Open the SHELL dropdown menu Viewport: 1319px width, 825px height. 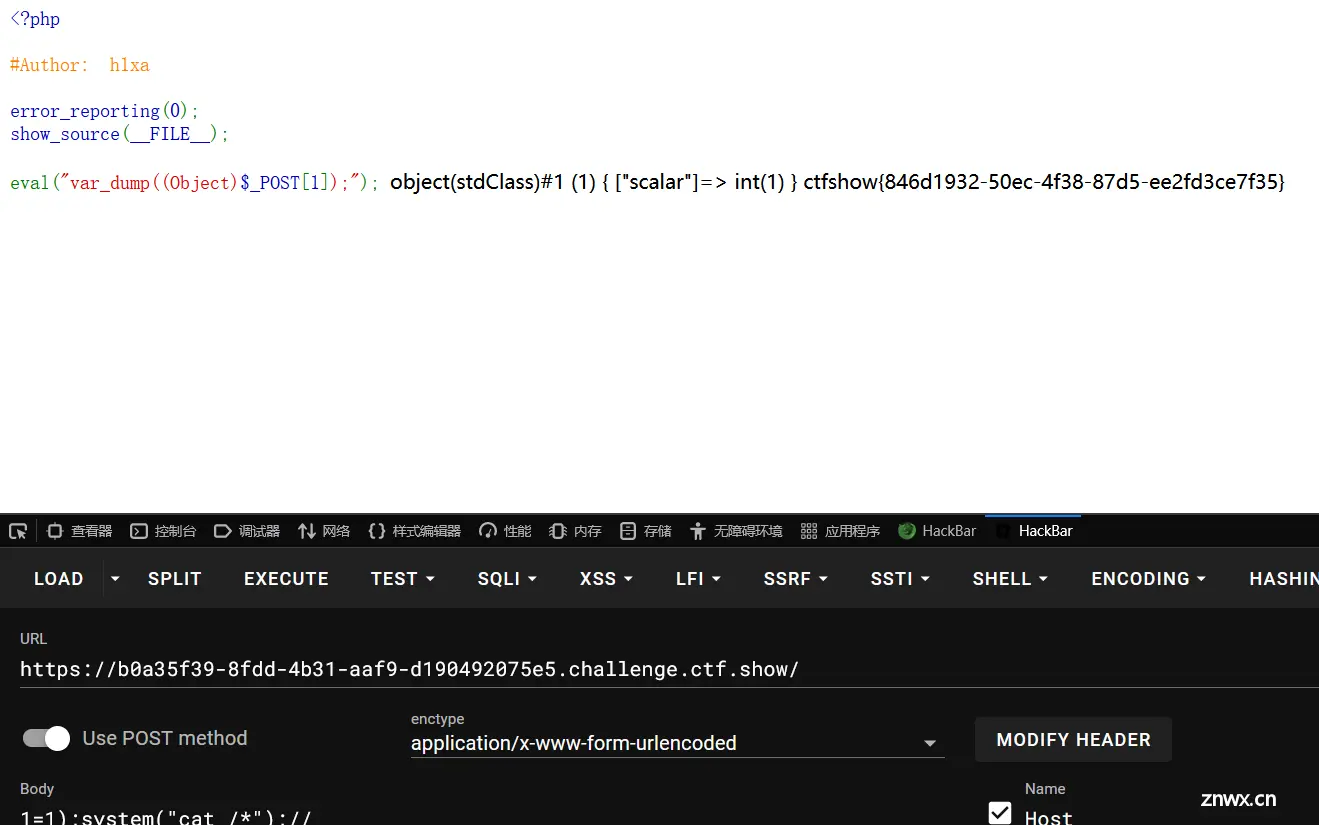click(1010, 579)
